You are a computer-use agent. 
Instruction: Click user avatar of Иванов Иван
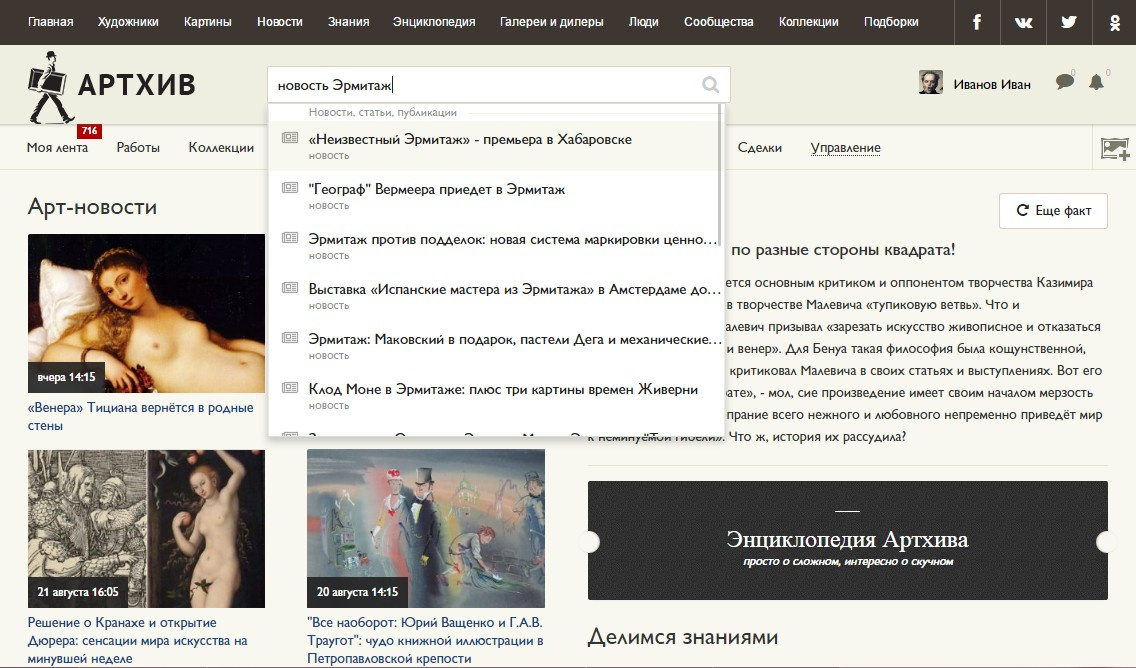click(x=931, y=84)
